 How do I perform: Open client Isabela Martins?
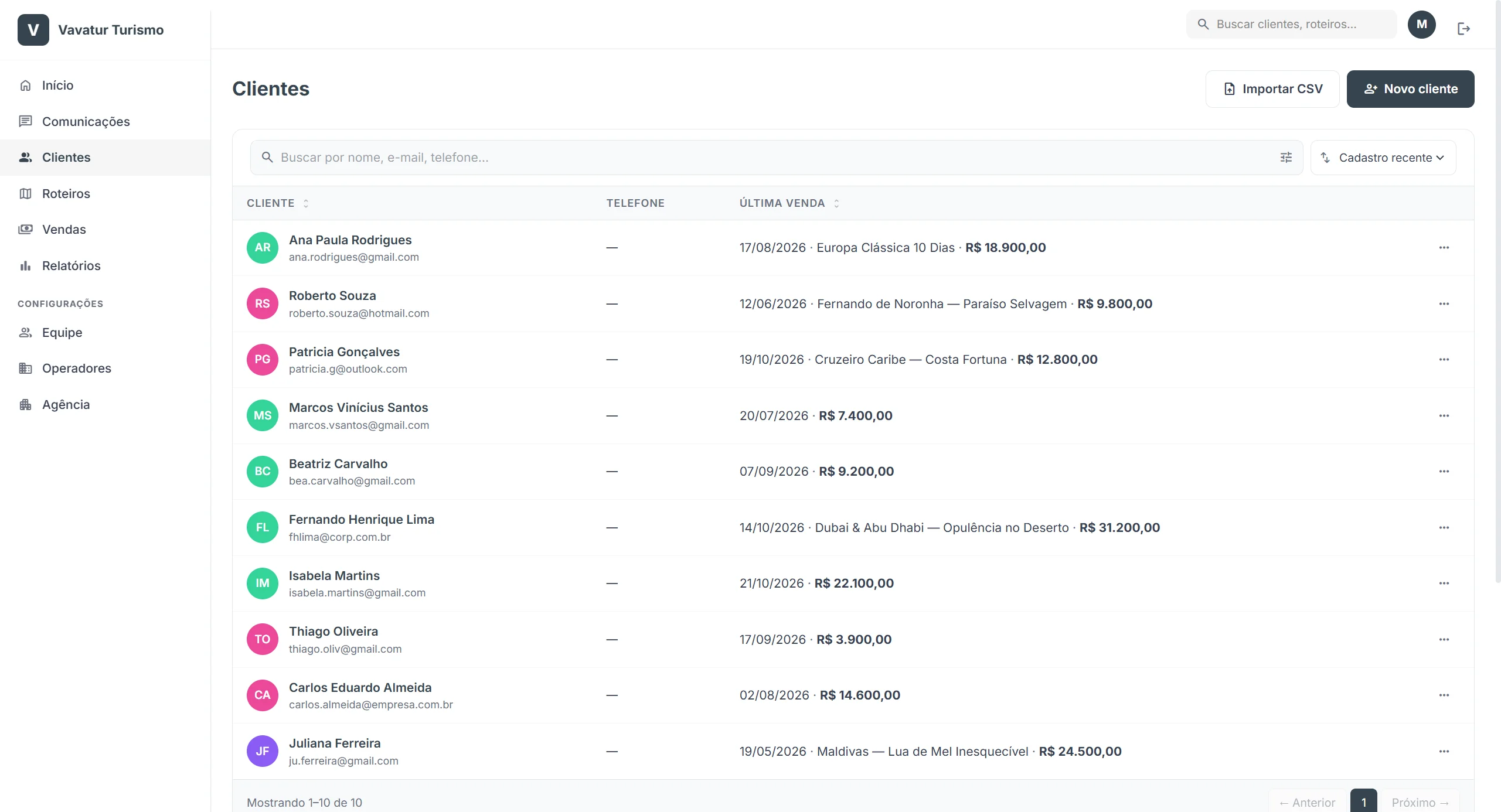point(334,576)
